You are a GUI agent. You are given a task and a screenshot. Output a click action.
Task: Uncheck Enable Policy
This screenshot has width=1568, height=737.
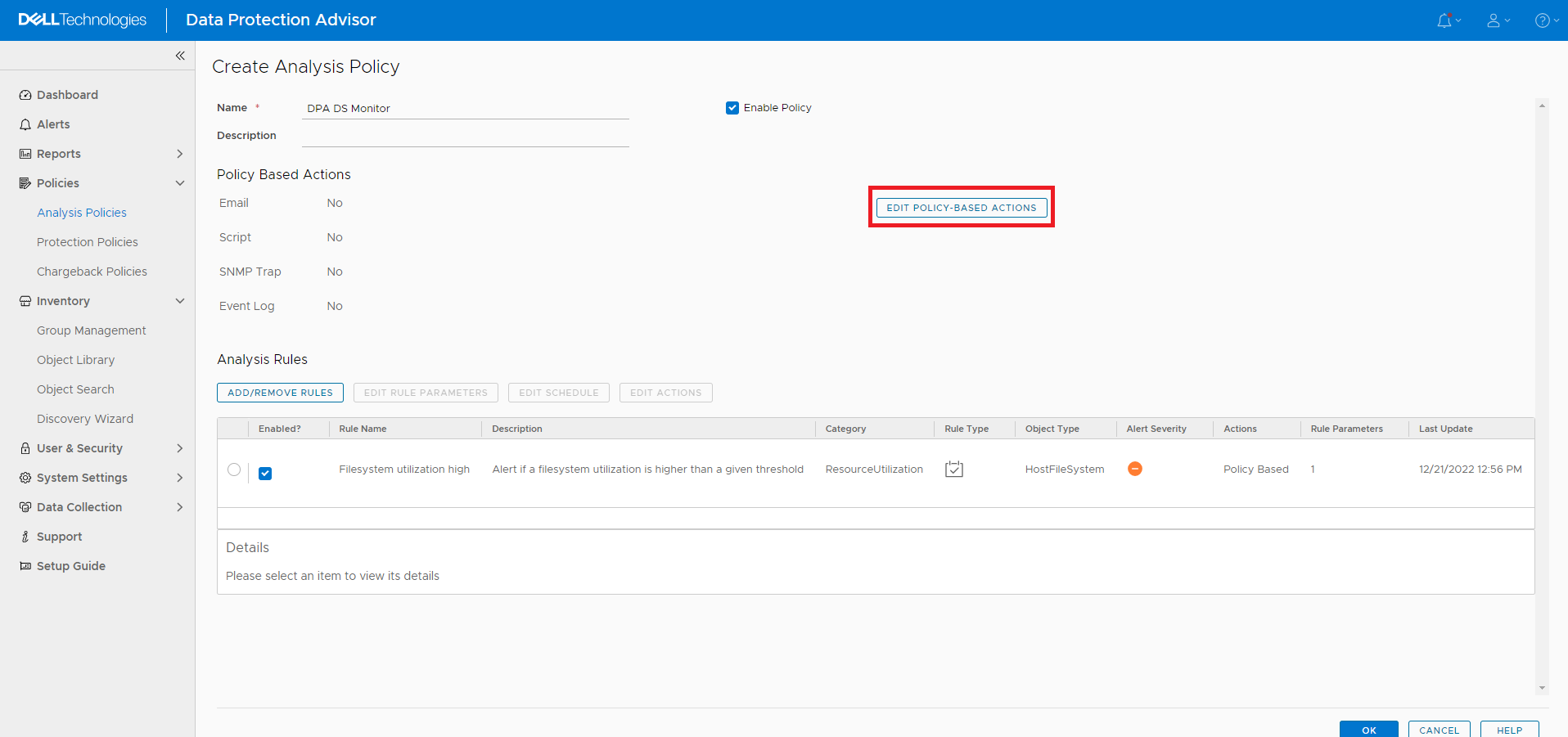[732, 107]
